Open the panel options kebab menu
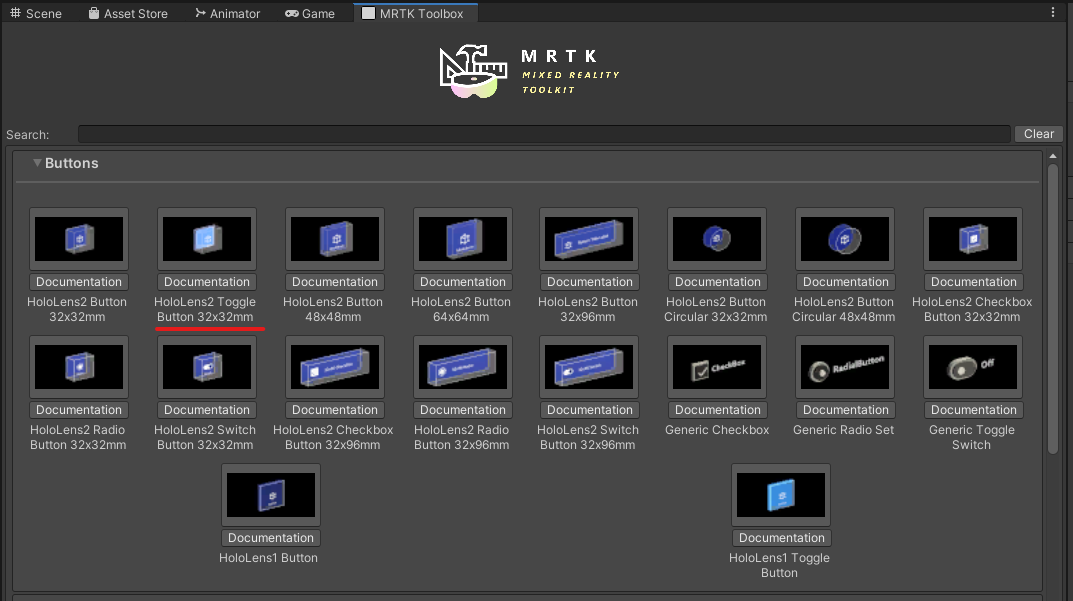The image size is (1073, 601). [1052, 12]
